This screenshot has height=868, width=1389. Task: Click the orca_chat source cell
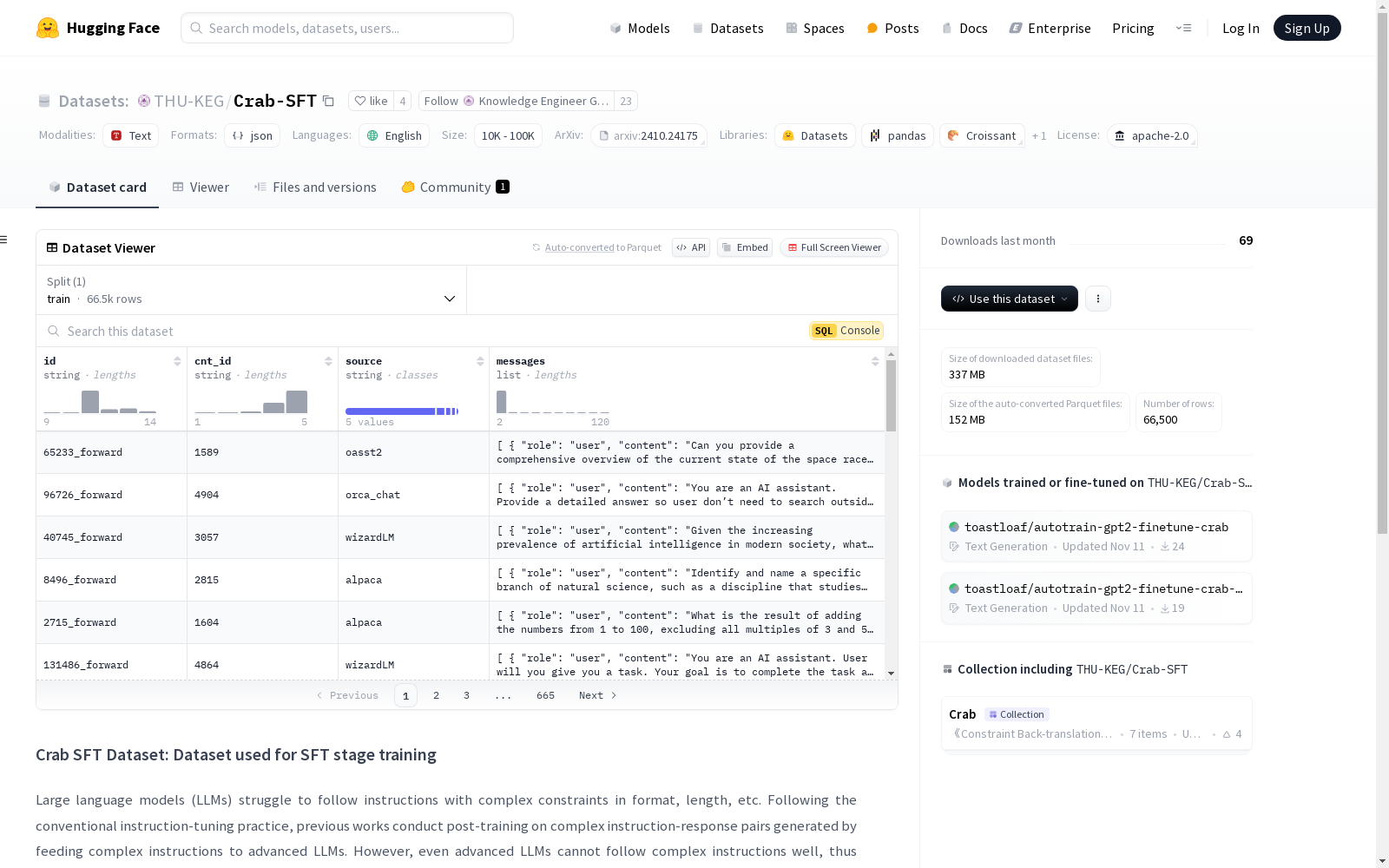[413, 495]
